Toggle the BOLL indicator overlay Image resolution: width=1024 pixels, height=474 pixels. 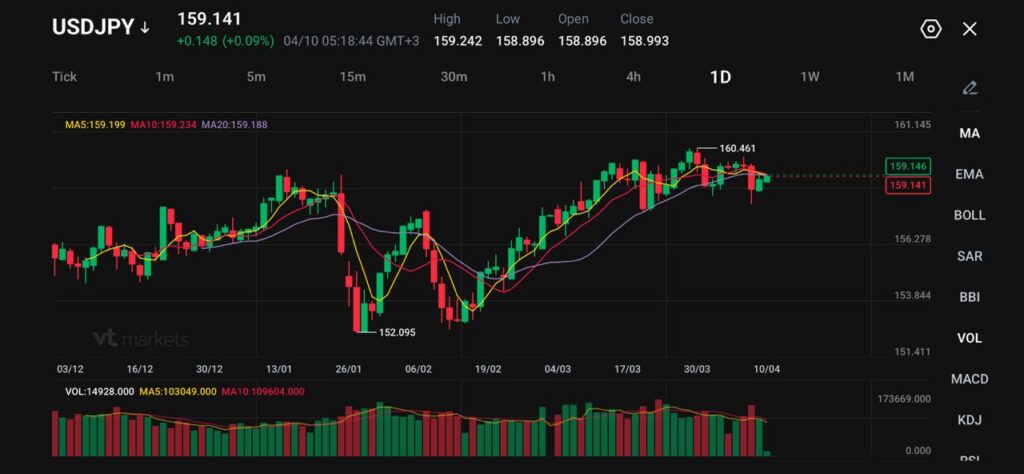click(969, 215)
